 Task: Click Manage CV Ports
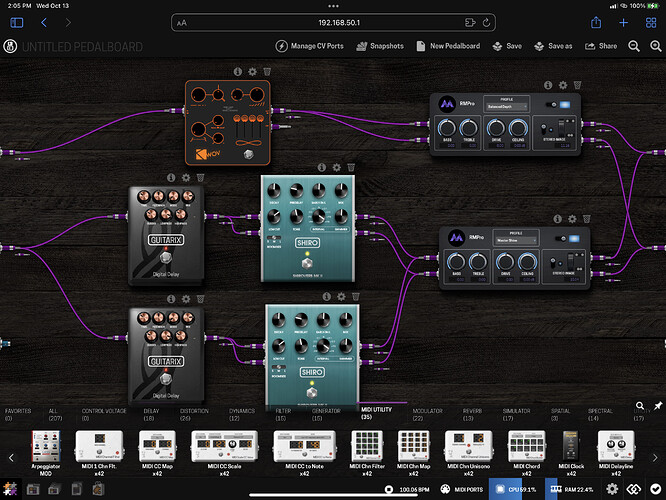(x=310, y=46)
